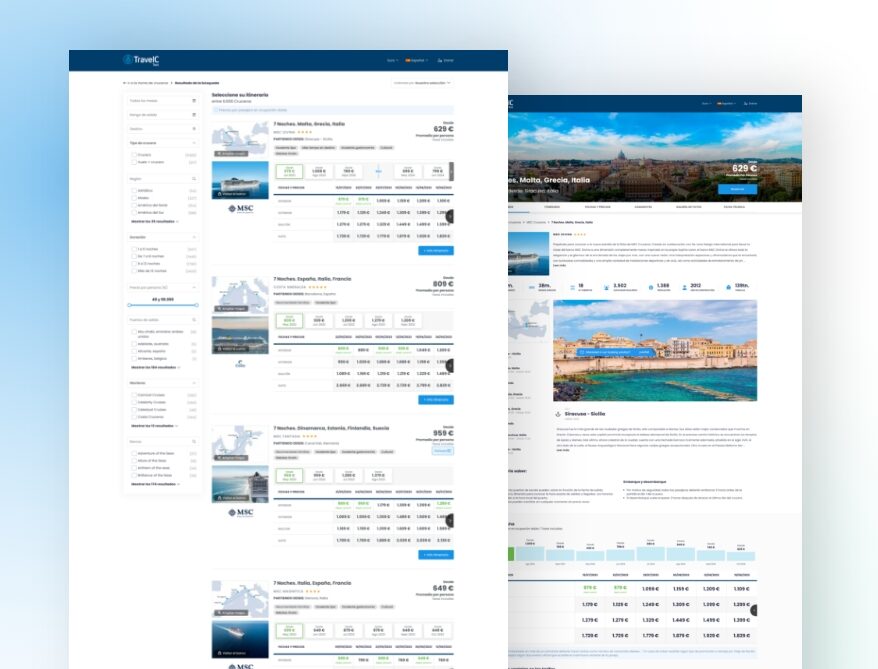Expand Mostrar los 174 resultados under Barcos

pyautogui.click(x=156, y=484)
